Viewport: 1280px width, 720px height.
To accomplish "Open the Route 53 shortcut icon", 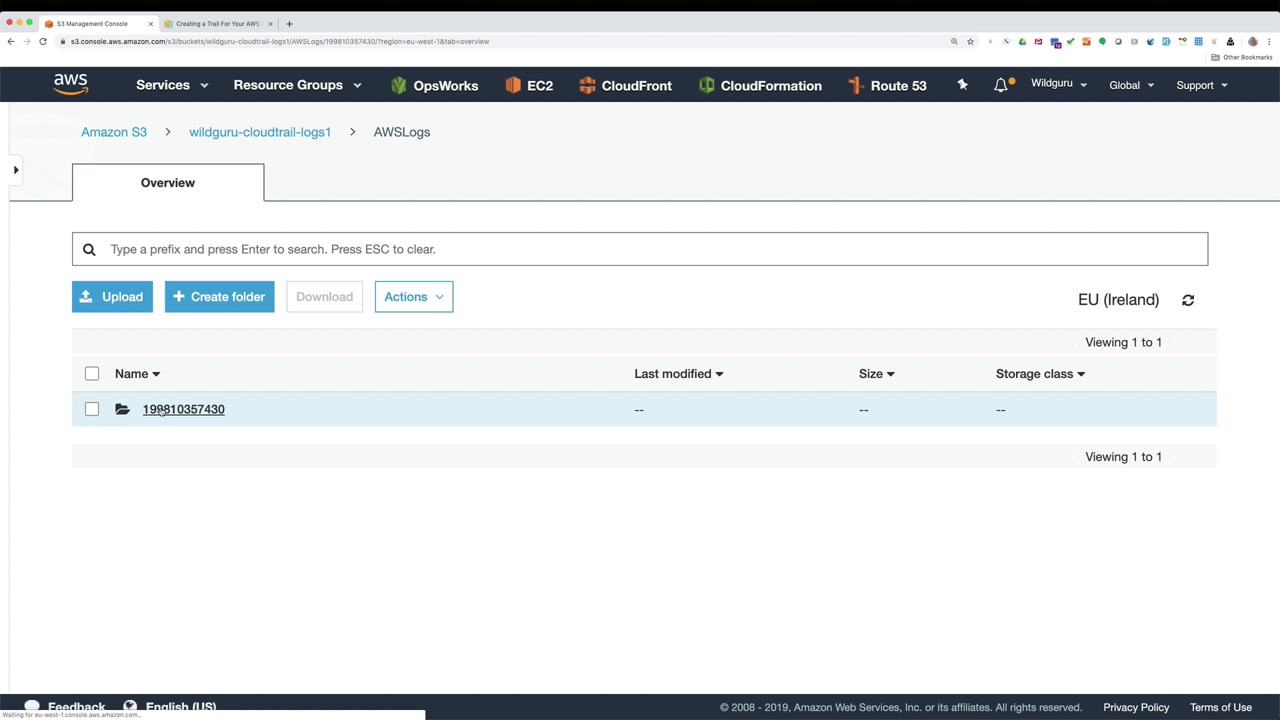I will [x=856, y=85].
